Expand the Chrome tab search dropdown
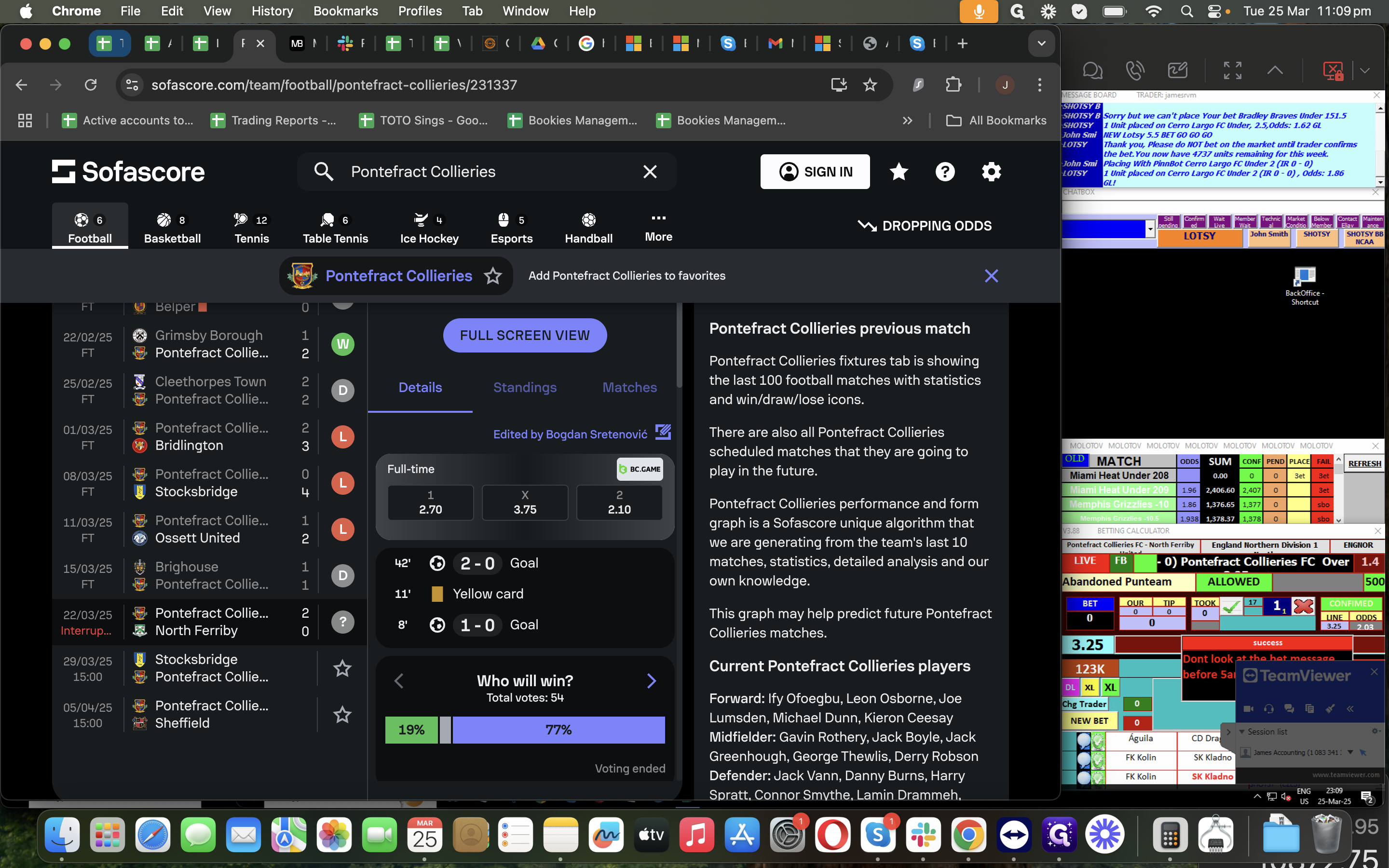 (1041, 43)
